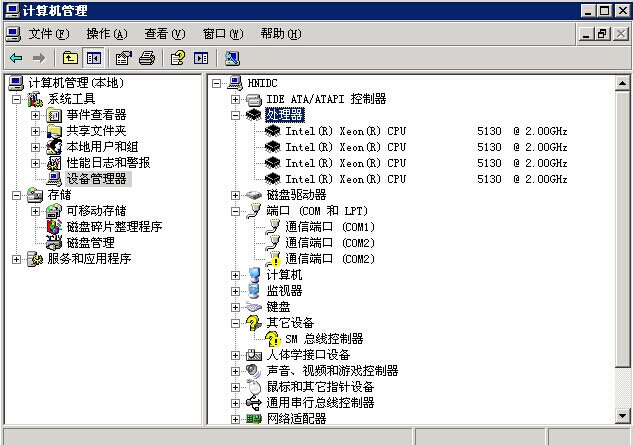Expand the 磁盘驱动器 node

click(236, 195)
